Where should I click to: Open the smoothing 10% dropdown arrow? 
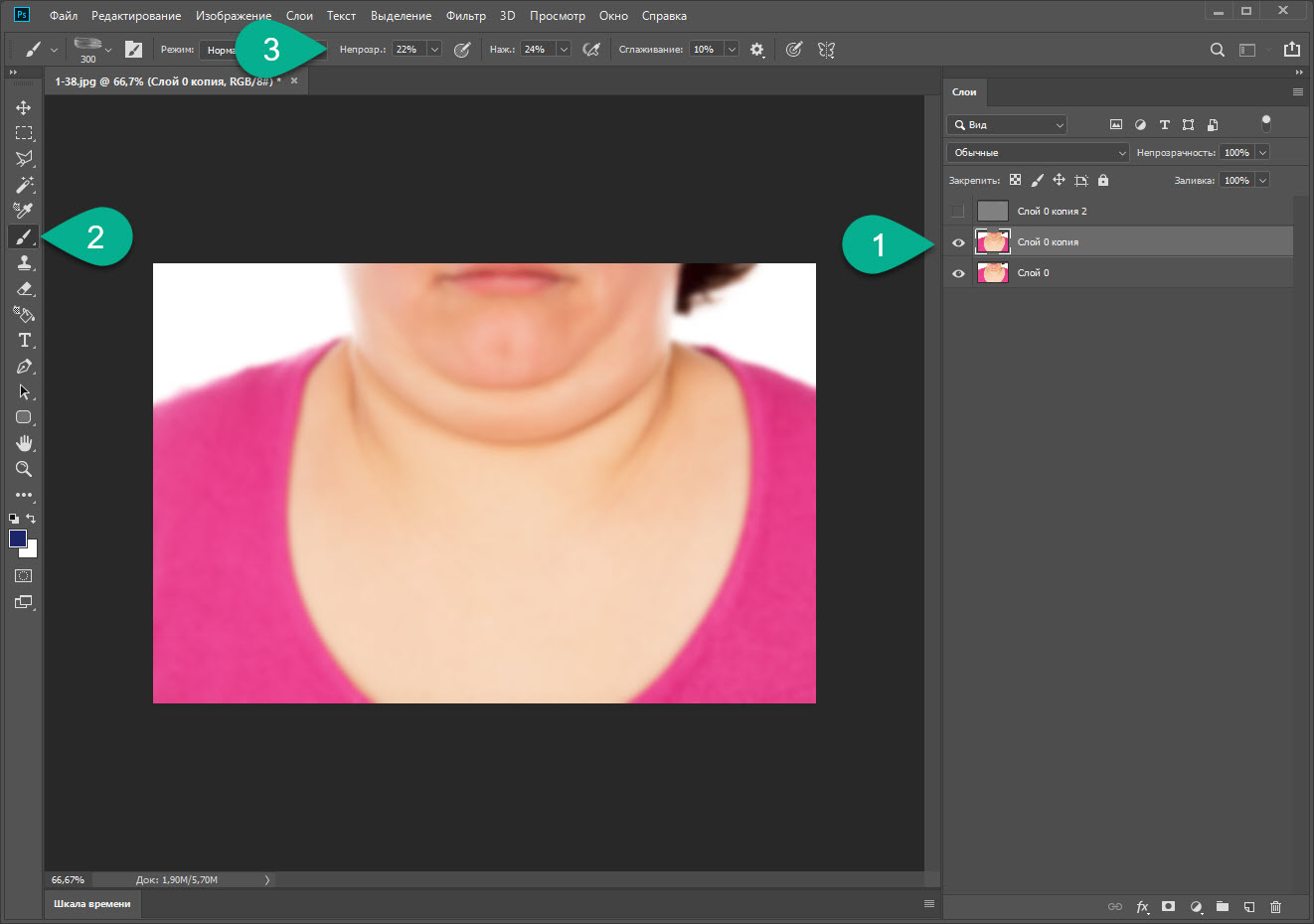[x=732, y=49]
